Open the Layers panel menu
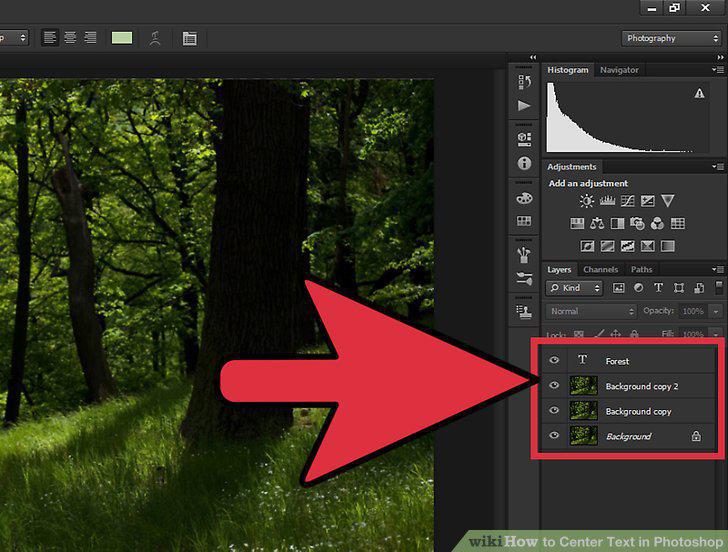This screenshot has height=552, width=728. [718, 269]
